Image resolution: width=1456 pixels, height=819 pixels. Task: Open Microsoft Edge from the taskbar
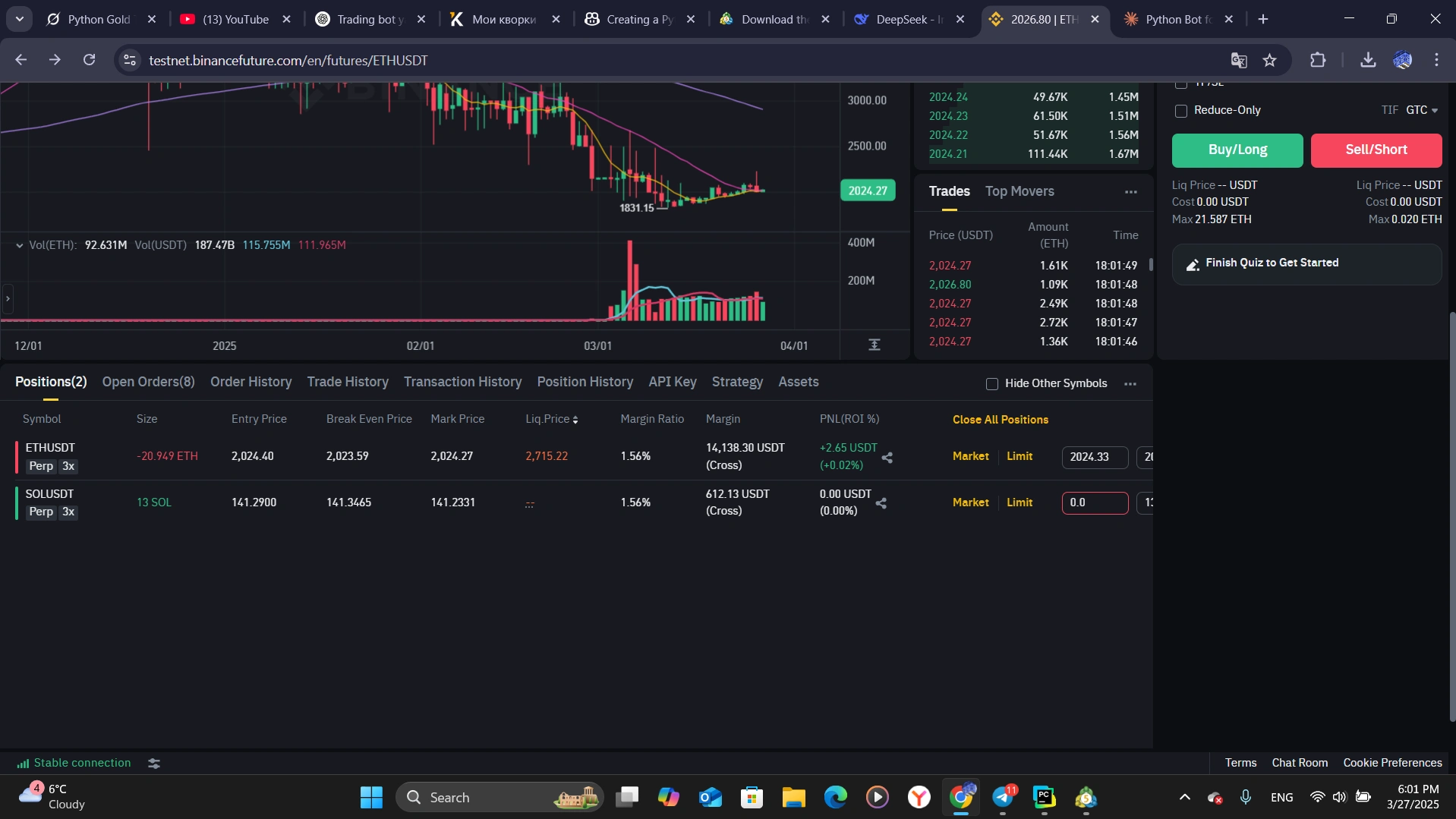tap(836, 797)
